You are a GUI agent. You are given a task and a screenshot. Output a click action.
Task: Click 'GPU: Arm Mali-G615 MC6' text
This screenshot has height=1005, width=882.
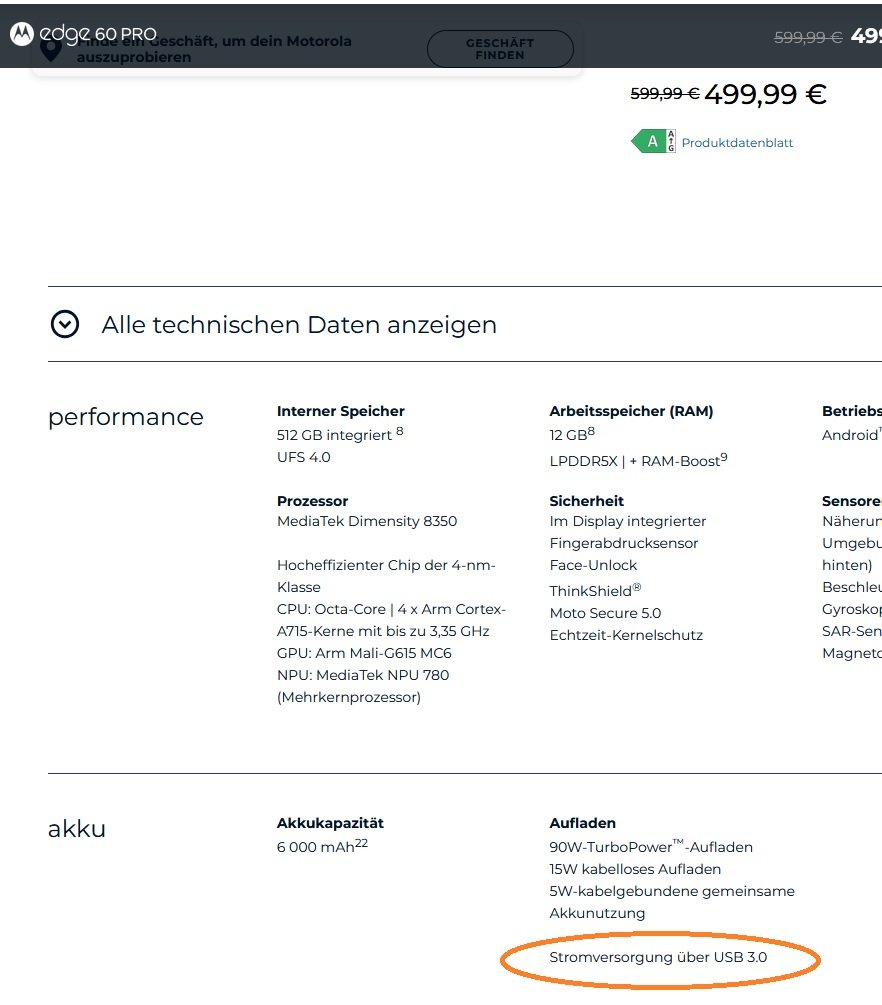click(364, 653)
